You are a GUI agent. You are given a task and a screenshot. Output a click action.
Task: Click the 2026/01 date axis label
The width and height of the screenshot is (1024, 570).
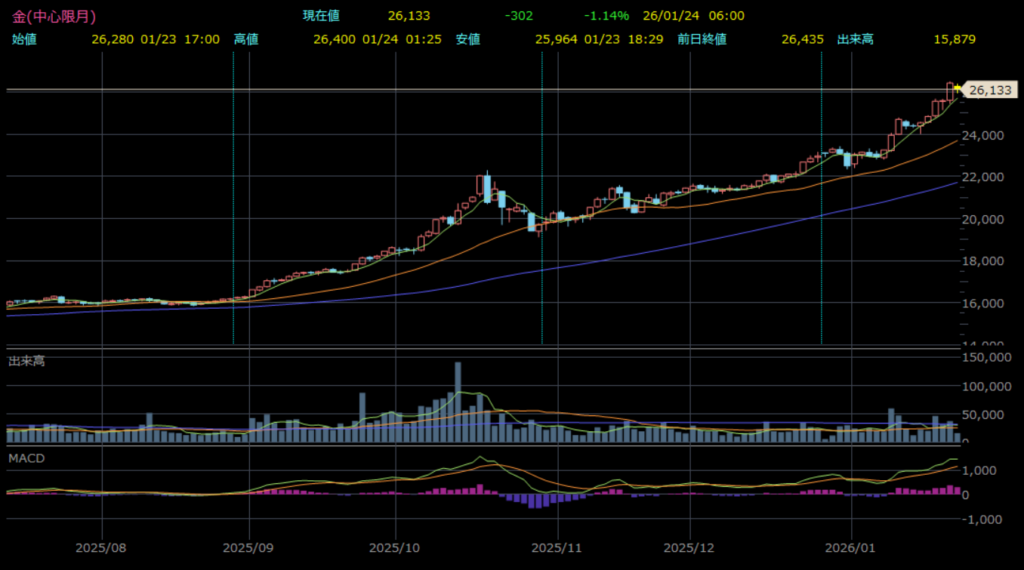click(852, 548)
